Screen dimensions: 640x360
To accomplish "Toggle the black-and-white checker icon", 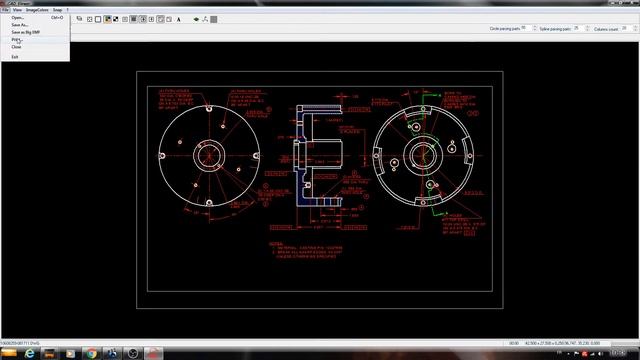I will tap(116, 19).
